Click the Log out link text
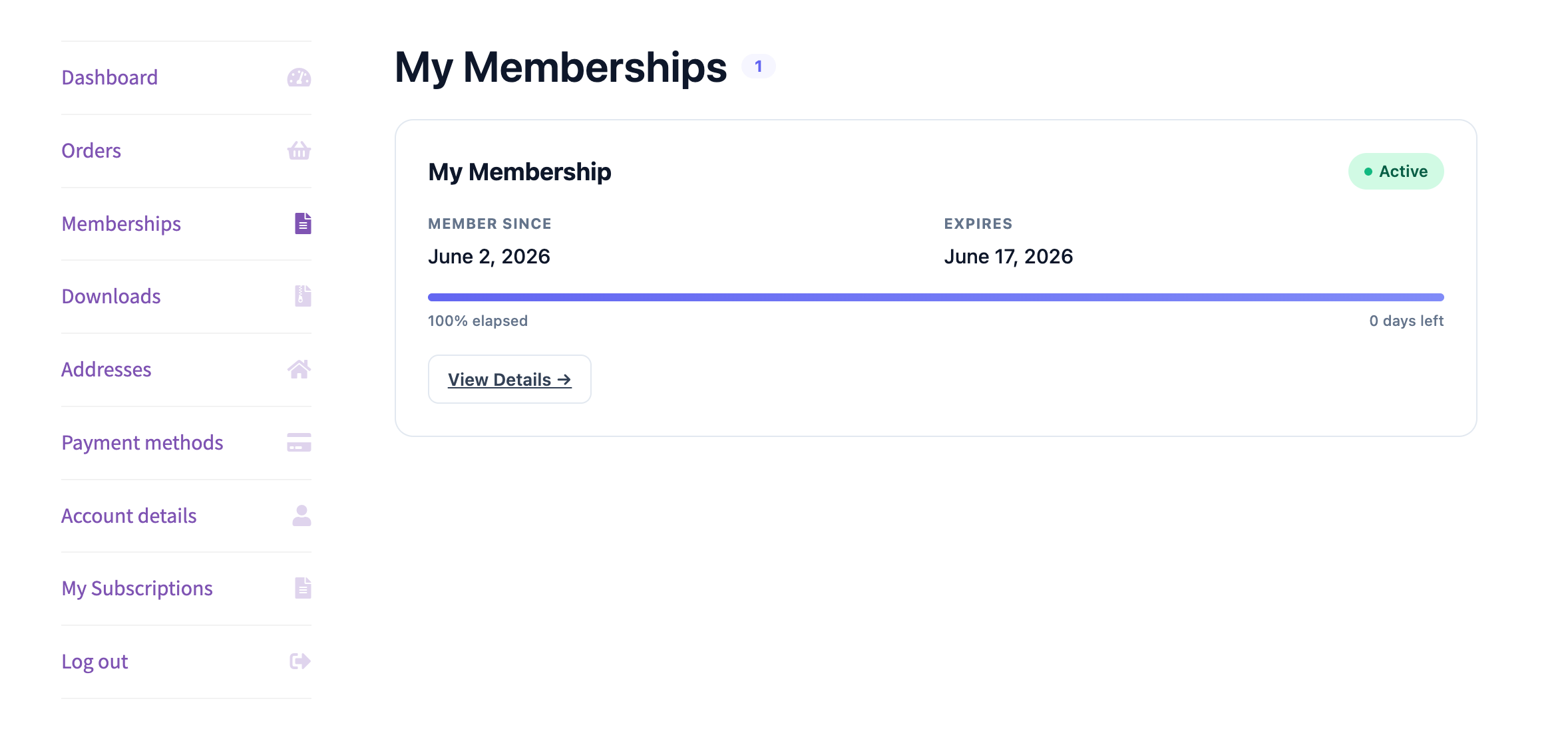 click(x=95, y=662)
